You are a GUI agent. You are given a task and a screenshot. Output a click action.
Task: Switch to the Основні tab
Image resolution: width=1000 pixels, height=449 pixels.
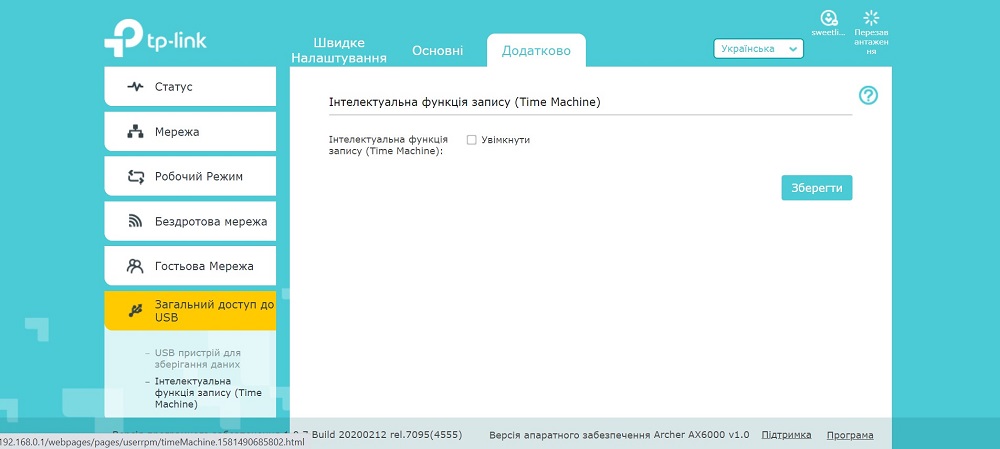coord(438,51)
